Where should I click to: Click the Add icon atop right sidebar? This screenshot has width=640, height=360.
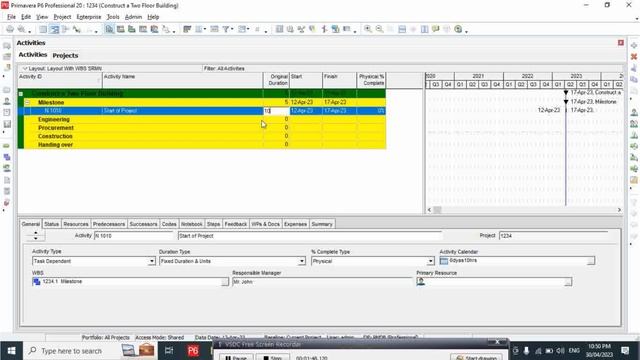pyautogui.click(x=634, y=45)
